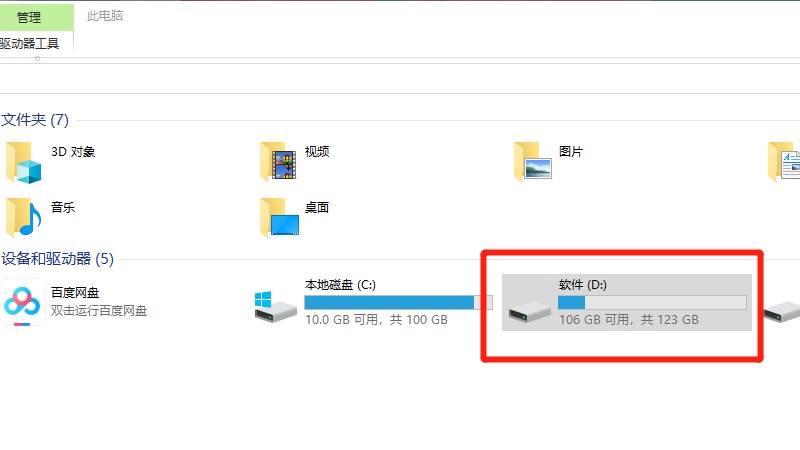Select the 图片 folder icon
The height and width of the screenshot is (450, 800).
click(x=533, y=162)
